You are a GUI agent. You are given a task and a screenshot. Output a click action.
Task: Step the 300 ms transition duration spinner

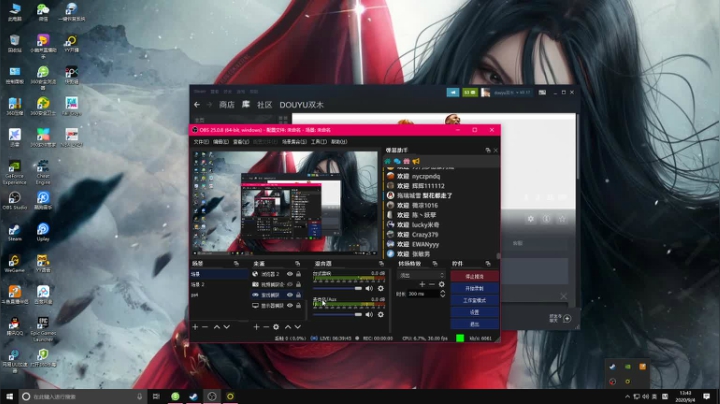[x=443, y=294]
